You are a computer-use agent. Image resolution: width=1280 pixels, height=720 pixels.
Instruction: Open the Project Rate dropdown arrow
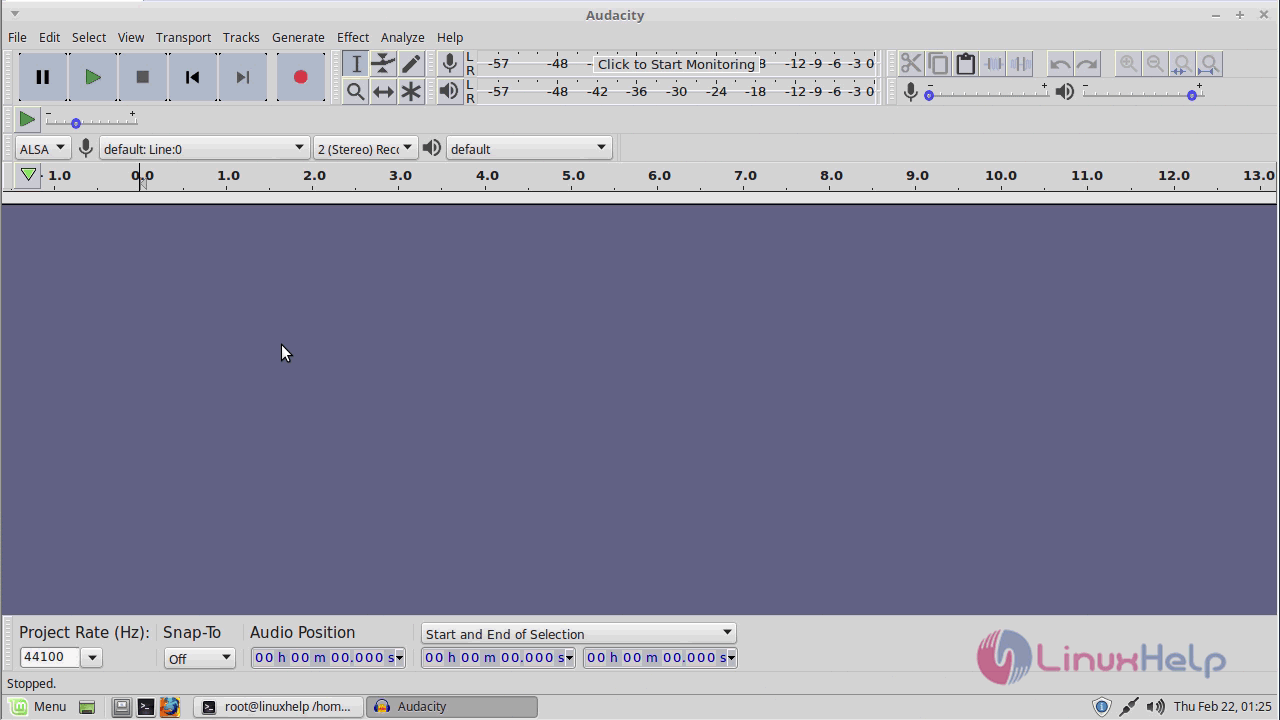click(92, 657)
